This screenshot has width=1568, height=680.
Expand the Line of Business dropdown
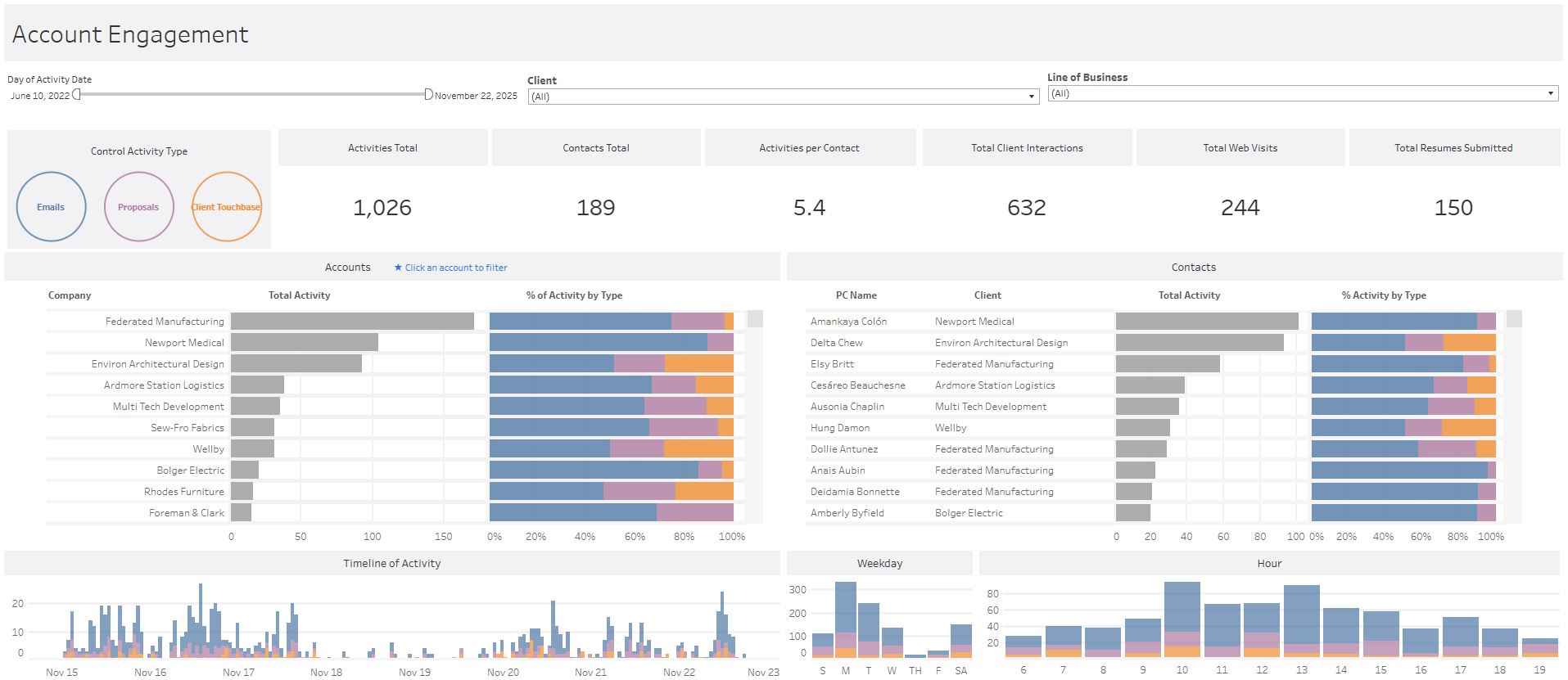point(1303,93)
